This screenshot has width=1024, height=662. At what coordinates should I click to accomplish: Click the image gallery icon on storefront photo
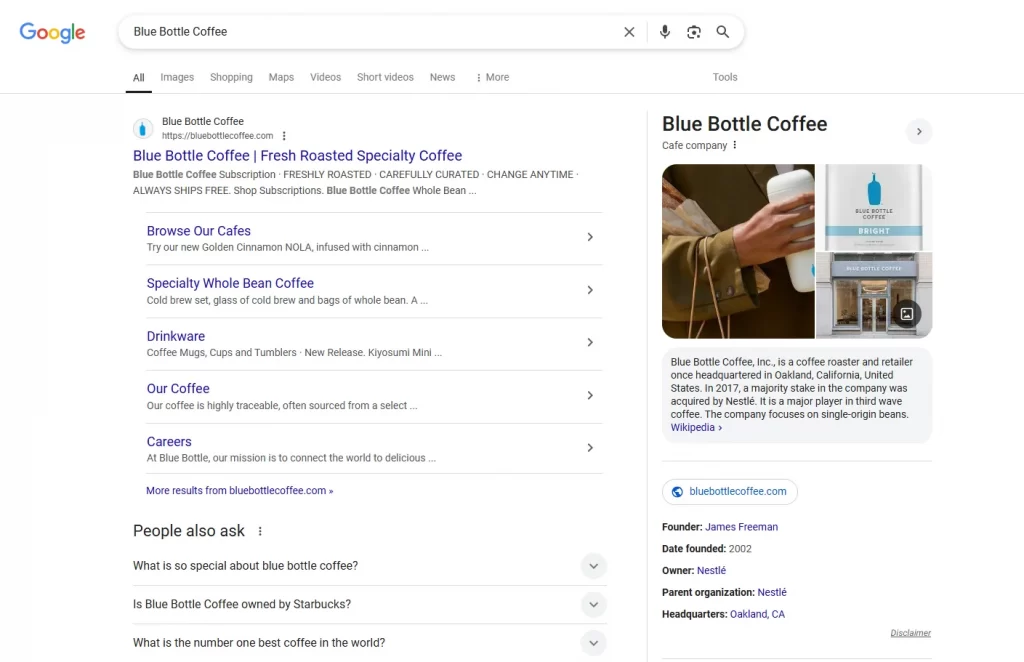(x=906, y=314)
